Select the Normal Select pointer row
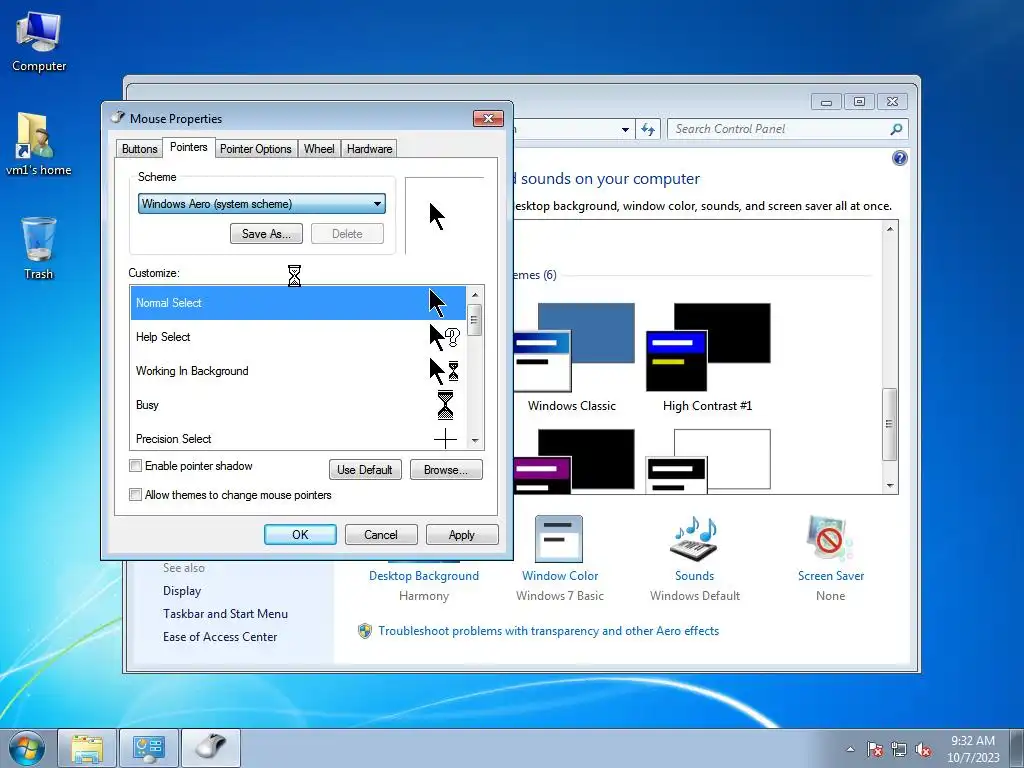Viewport: 1024px width, 768px height. [298, 303]
